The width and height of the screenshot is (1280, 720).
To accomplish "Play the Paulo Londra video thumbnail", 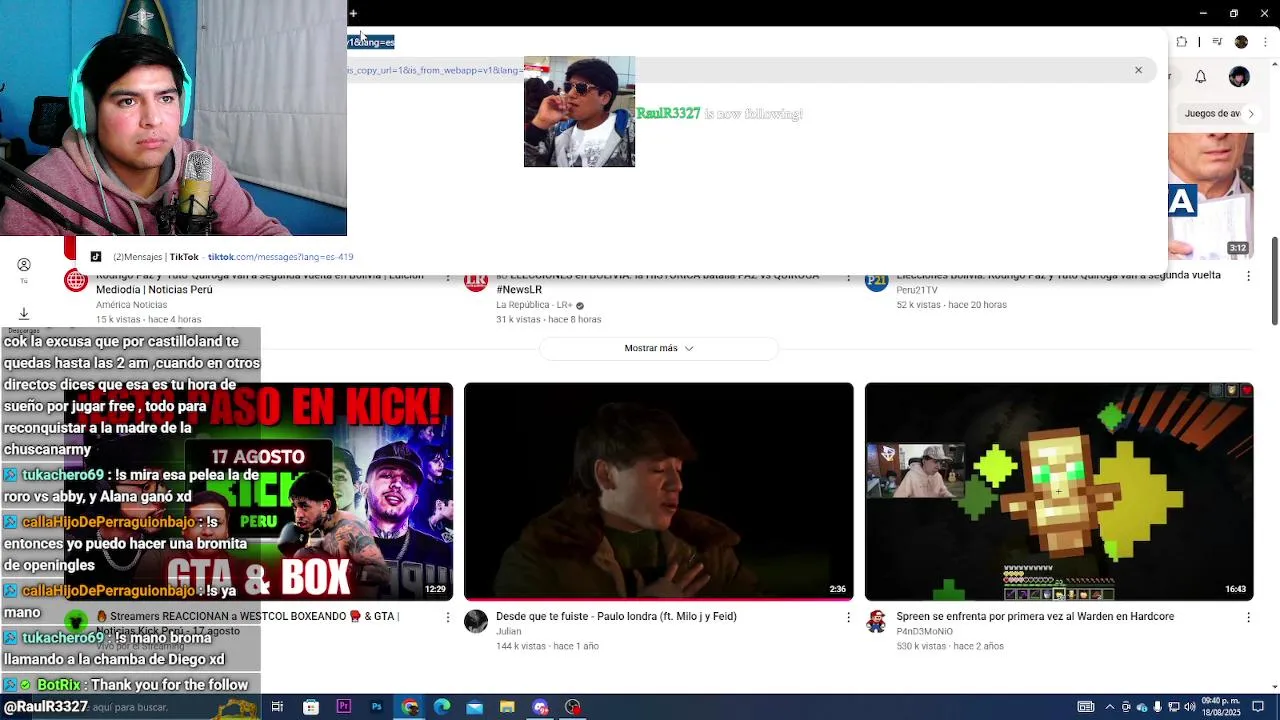I will pyautogui.click(x=659, y=491).
